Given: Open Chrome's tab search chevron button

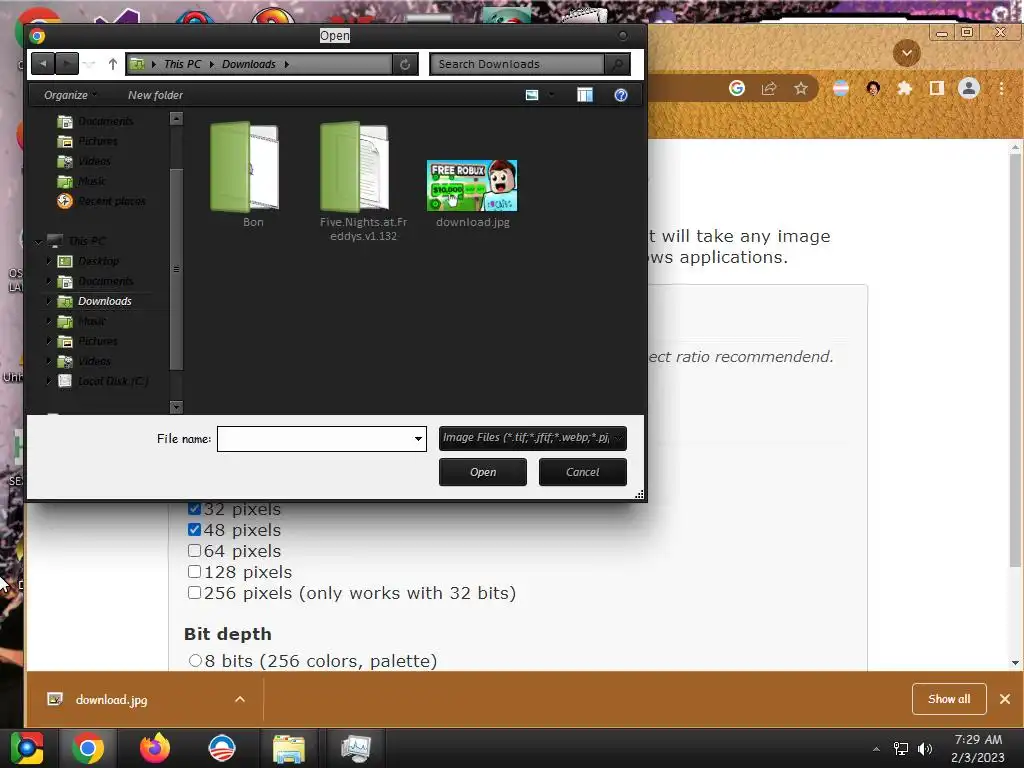Looking at the screenshot, I should [x=906, y=53].
